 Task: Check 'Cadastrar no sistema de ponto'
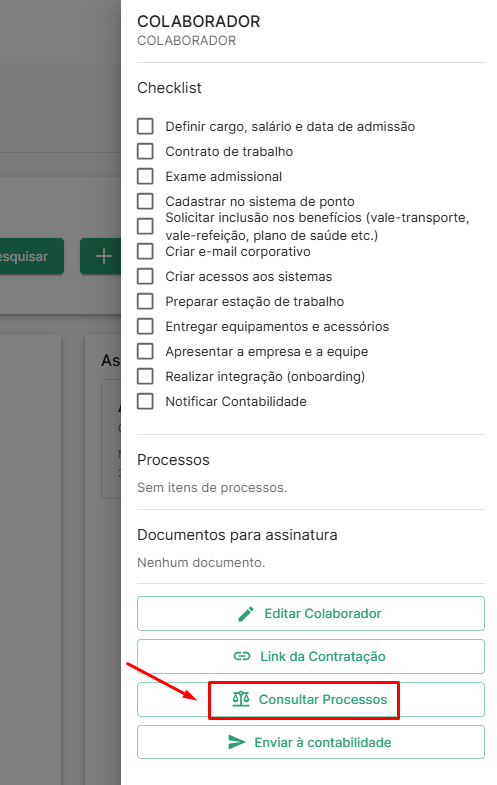click(145, 201)
